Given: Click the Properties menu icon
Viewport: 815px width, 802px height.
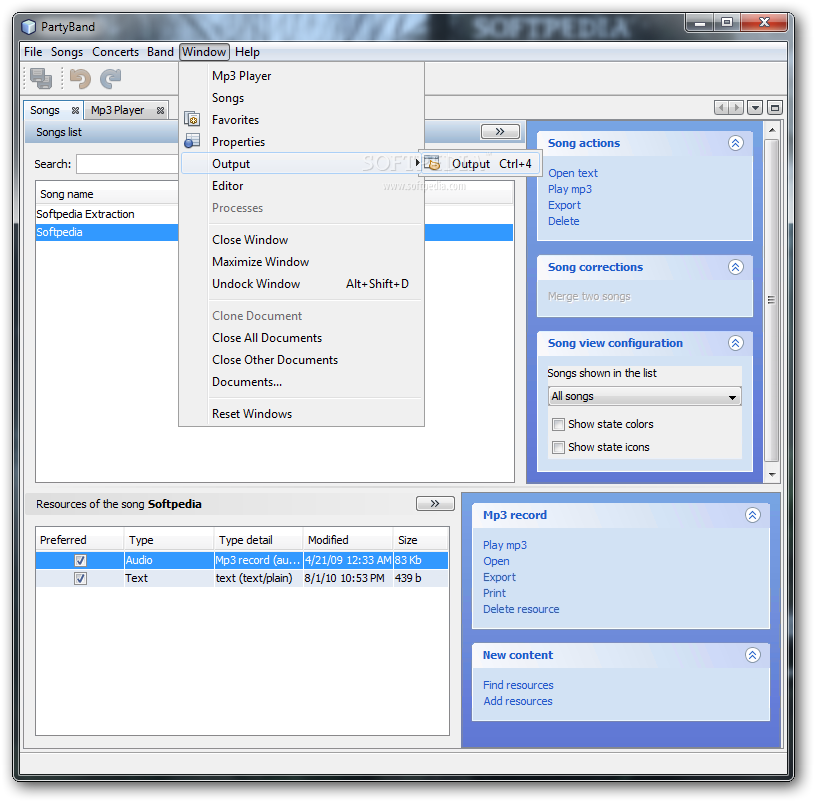Looking at the screenshot, I should click(192, 141).
